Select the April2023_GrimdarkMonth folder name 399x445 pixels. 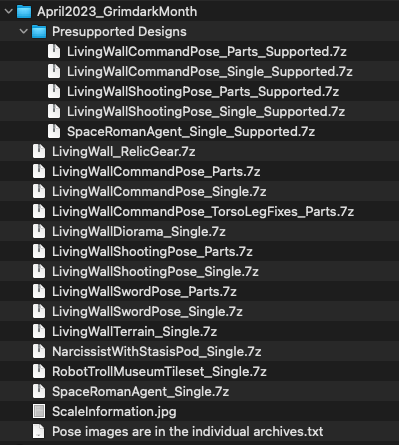point(117,12)
